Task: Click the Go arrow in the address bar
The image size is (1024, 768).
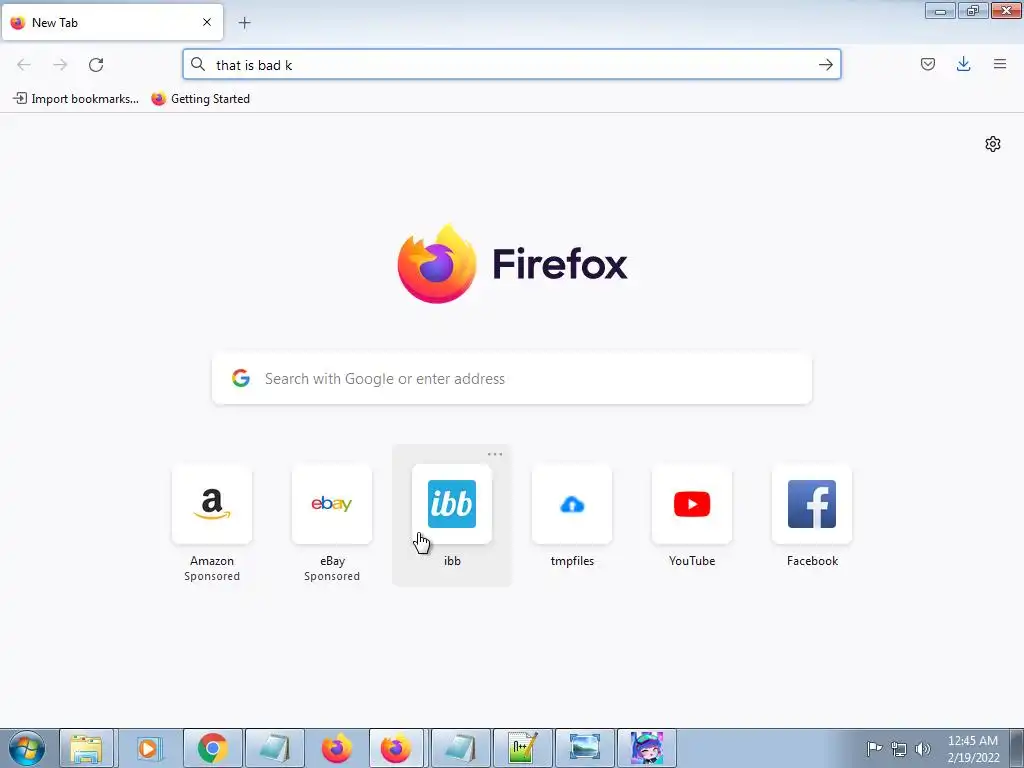Action: pyautogui.click(x=825, y=65)
